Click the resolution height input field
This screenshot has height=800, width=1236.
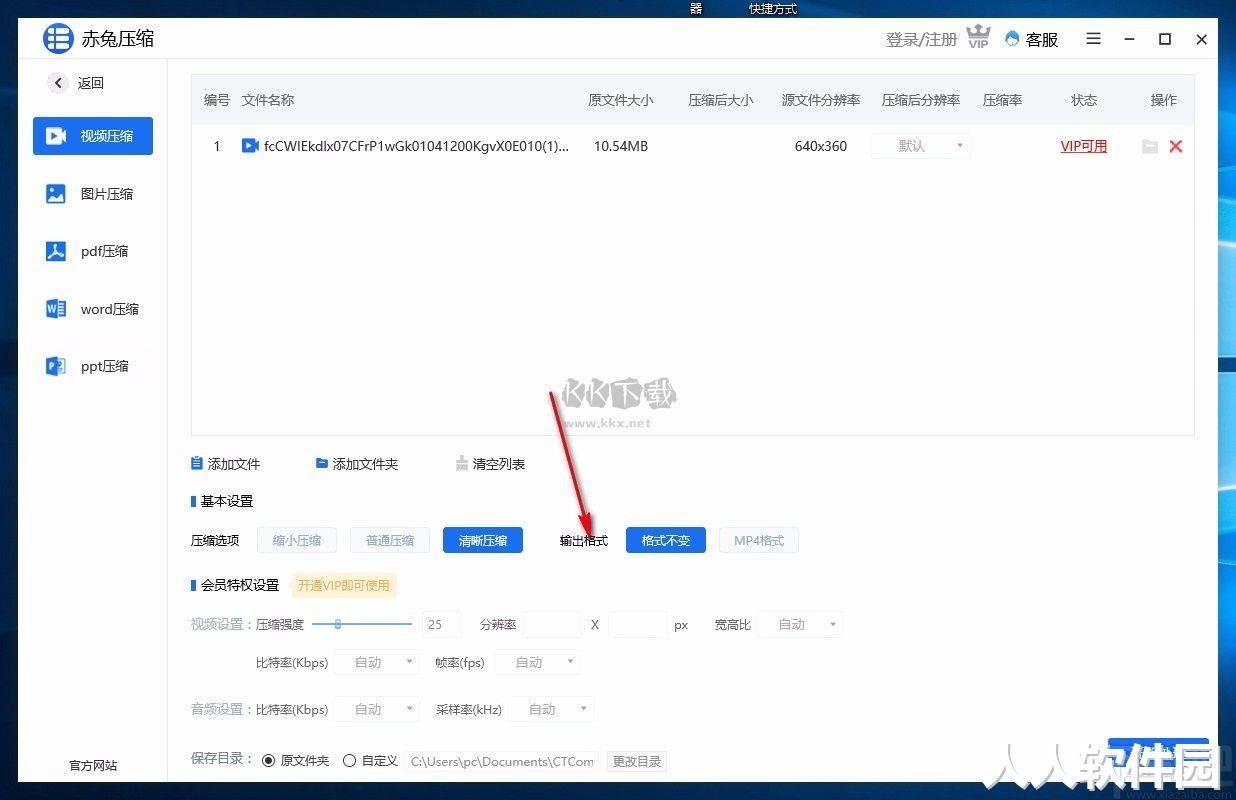[637, 624]
